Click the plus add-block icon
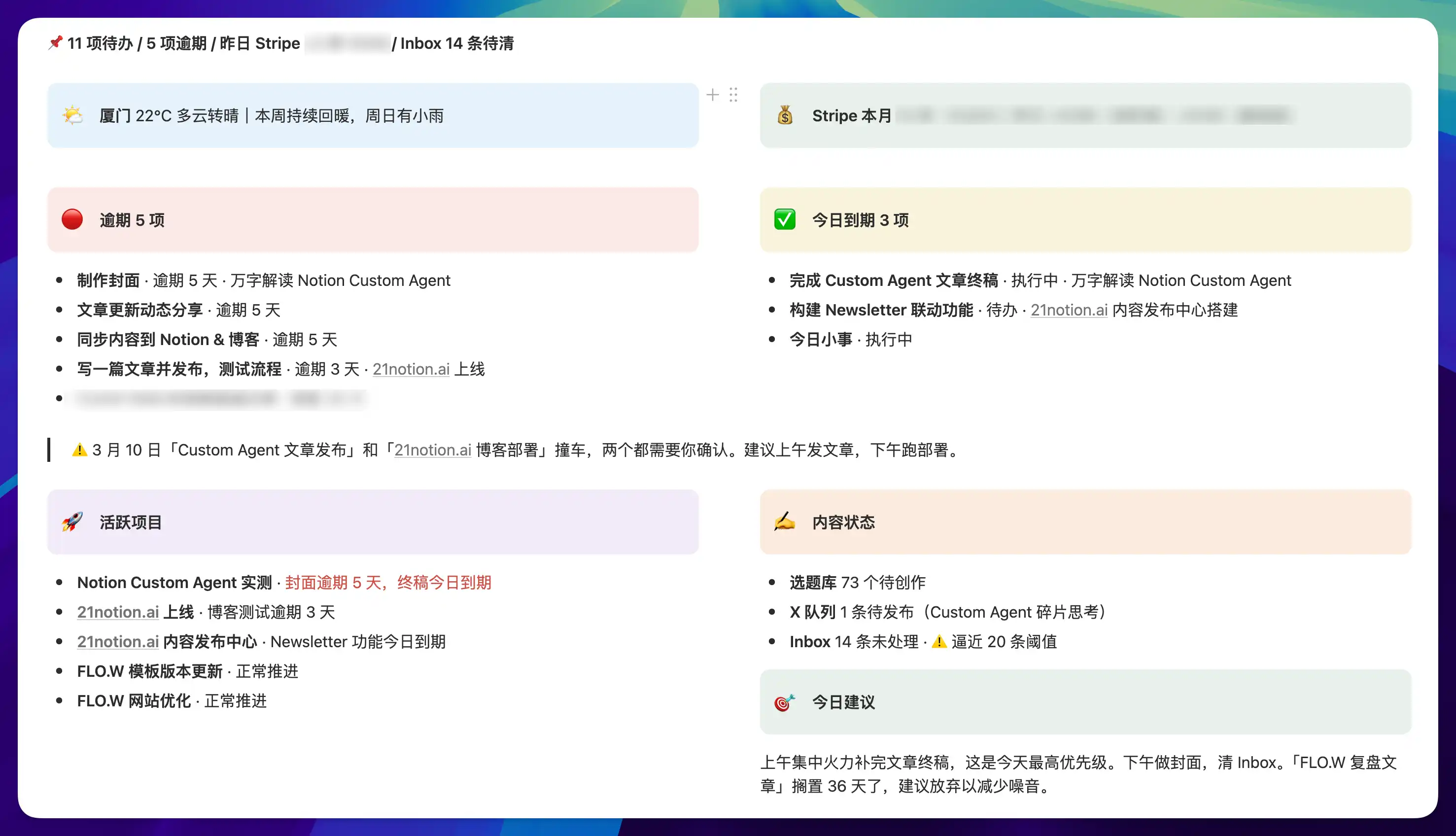 713,95
